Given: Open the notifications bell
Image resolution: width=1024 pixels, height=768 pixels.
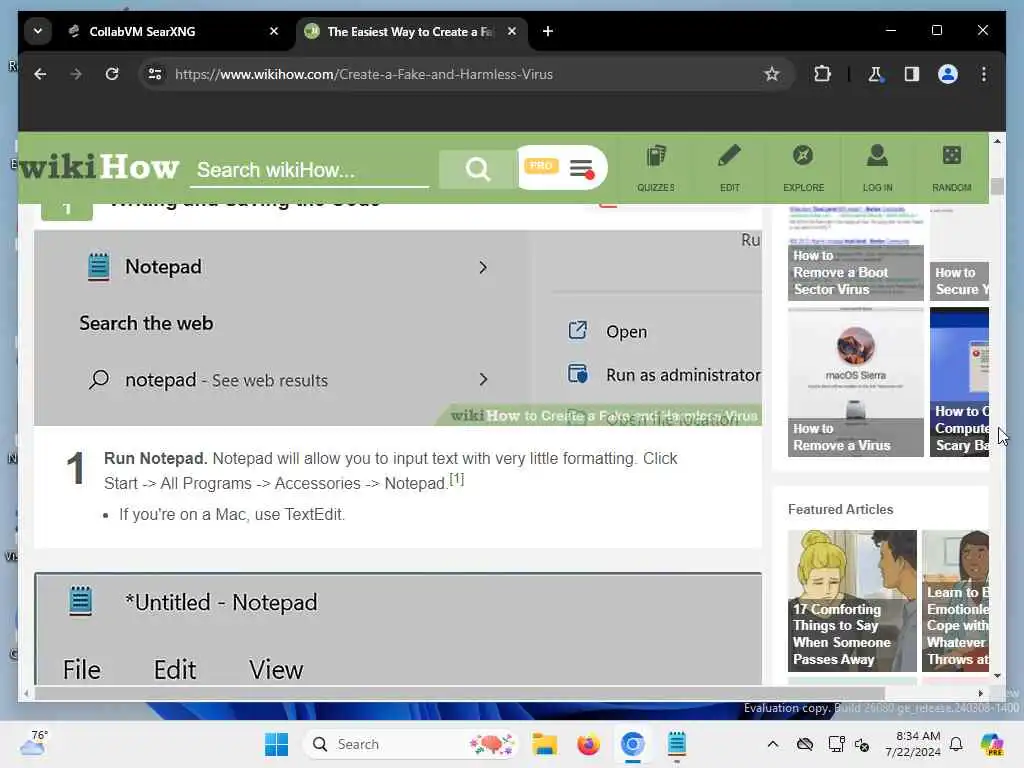Looking at the screenshot, I should tap(956, 744).
